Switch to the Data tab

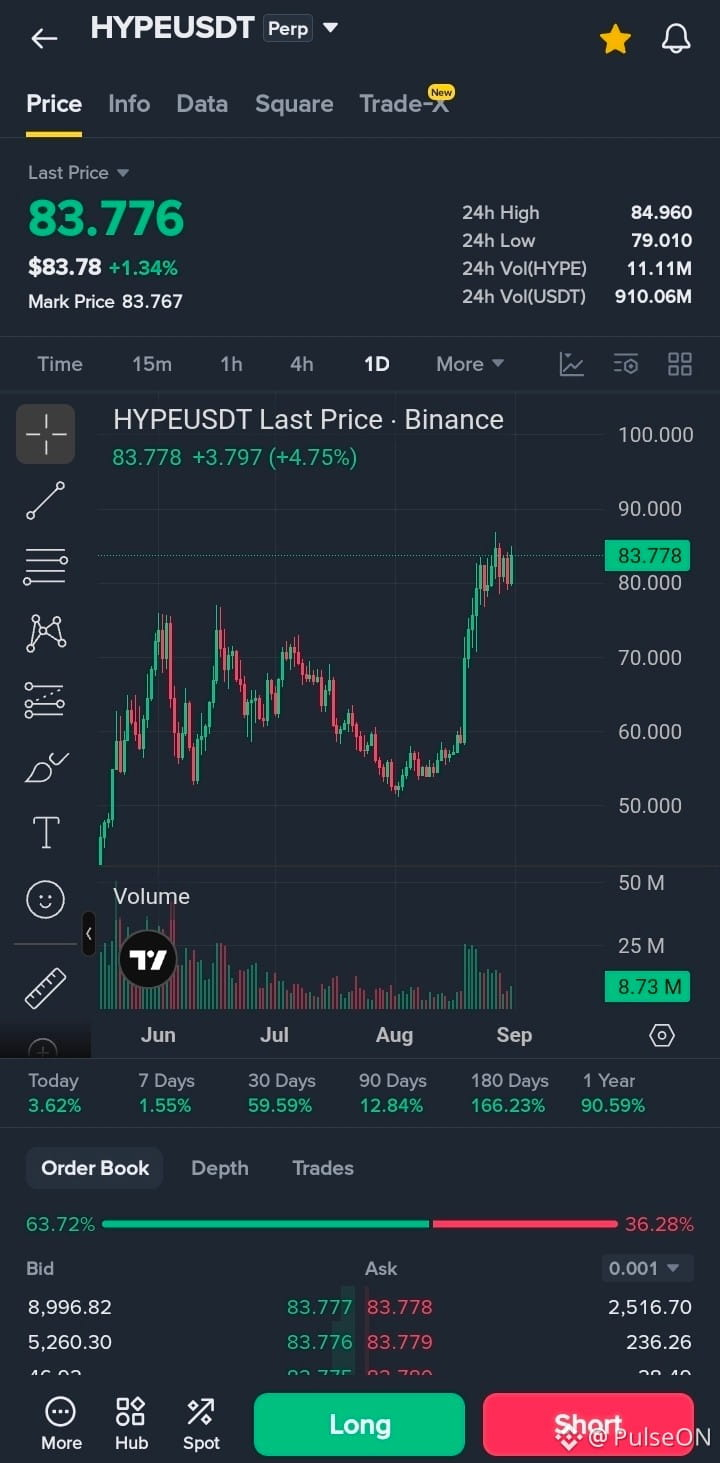(202, 104)
